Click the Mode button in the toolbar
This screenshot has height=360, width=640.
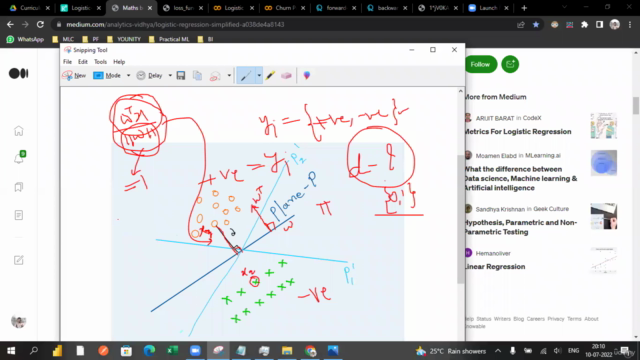click(x=107, y=76)
